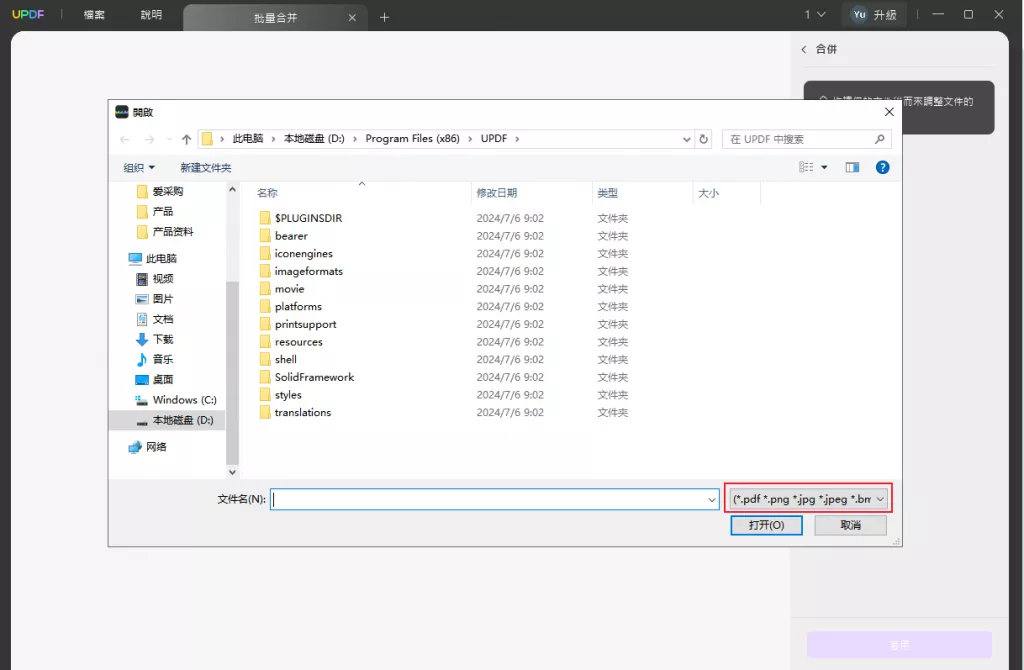This screenshot has height=670, width=1024.
Task: Click the UPDF logo in the title bar
Action: point(28,14)
